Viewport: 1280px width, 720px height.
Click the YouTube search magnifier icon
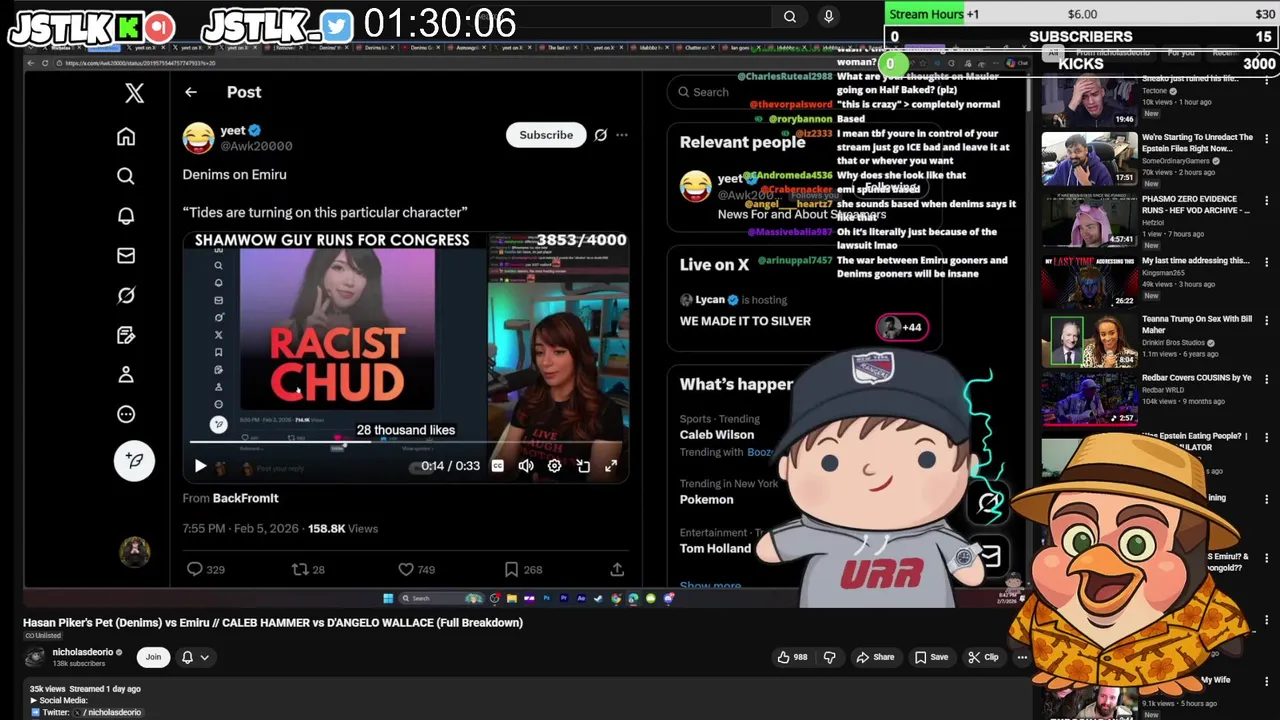click(x=790, y=16)
